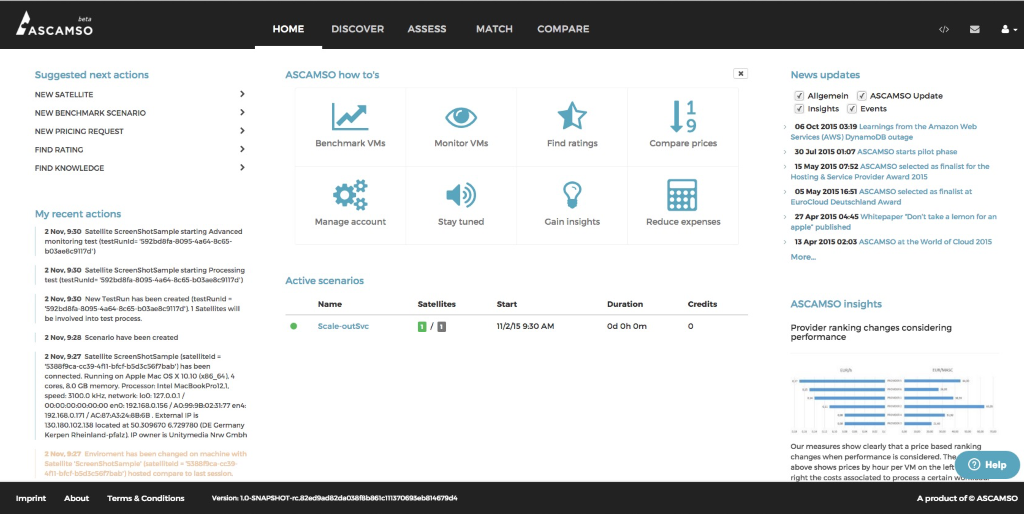Open the World of Cloud 2015 link
Image resolution: width=1024 pixels, height=514 pixels.
[x=925, y=242]
